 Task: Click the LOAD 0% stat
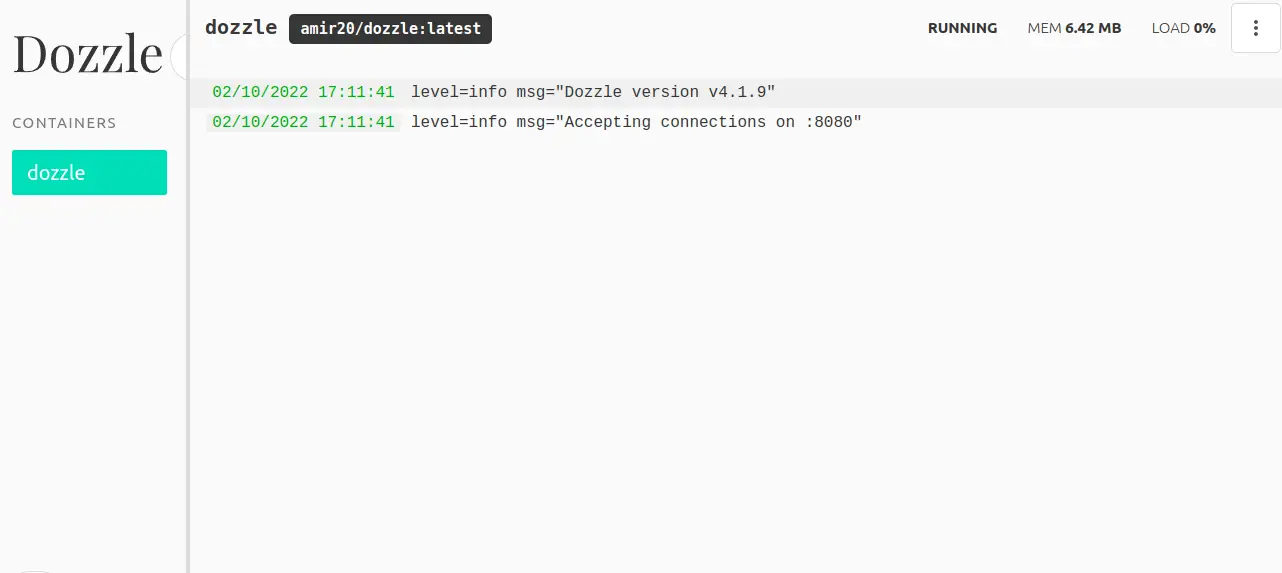(1183, 28)
